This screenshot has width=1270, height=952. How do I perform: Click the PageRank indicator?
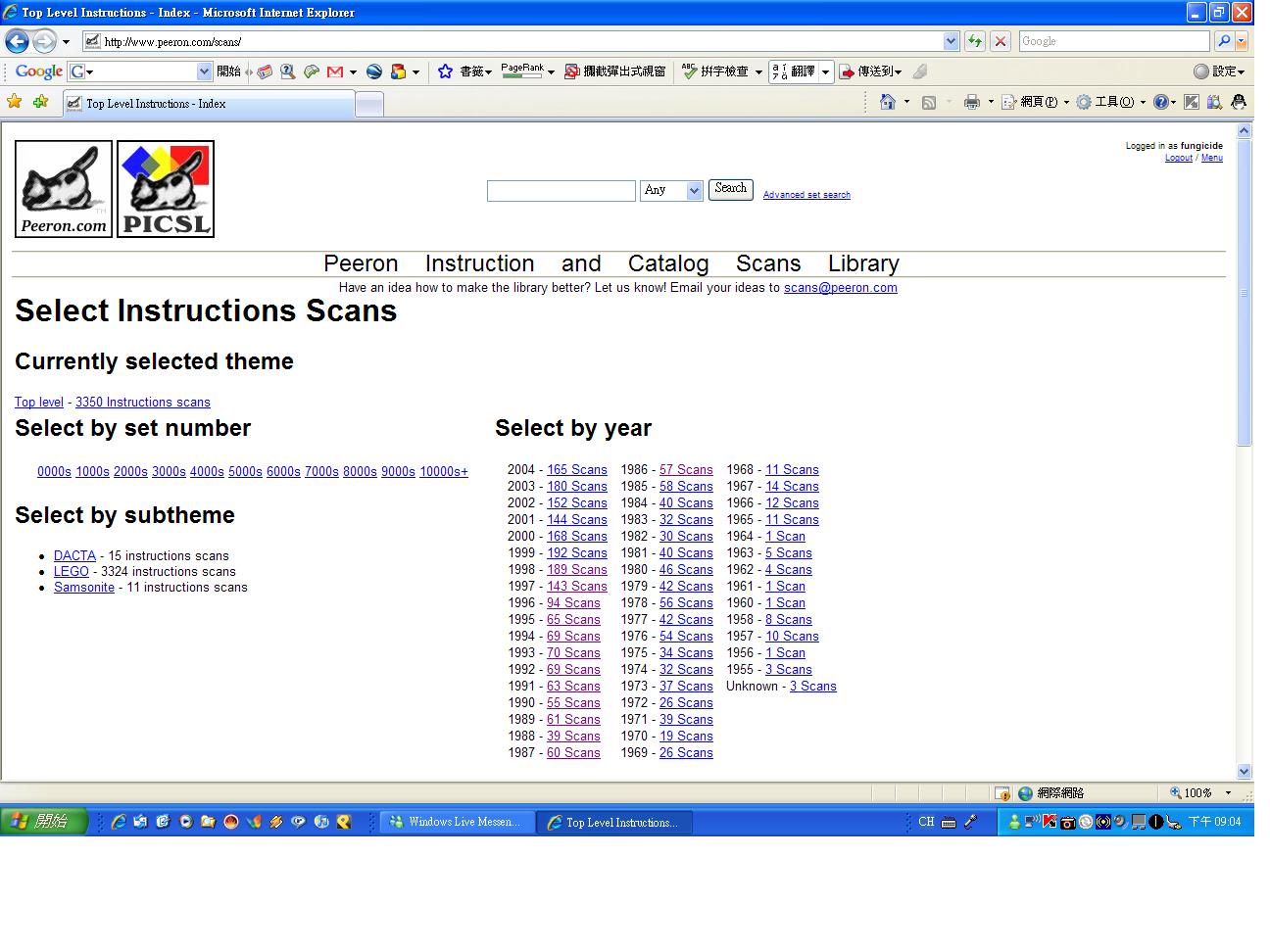(522, 71)
